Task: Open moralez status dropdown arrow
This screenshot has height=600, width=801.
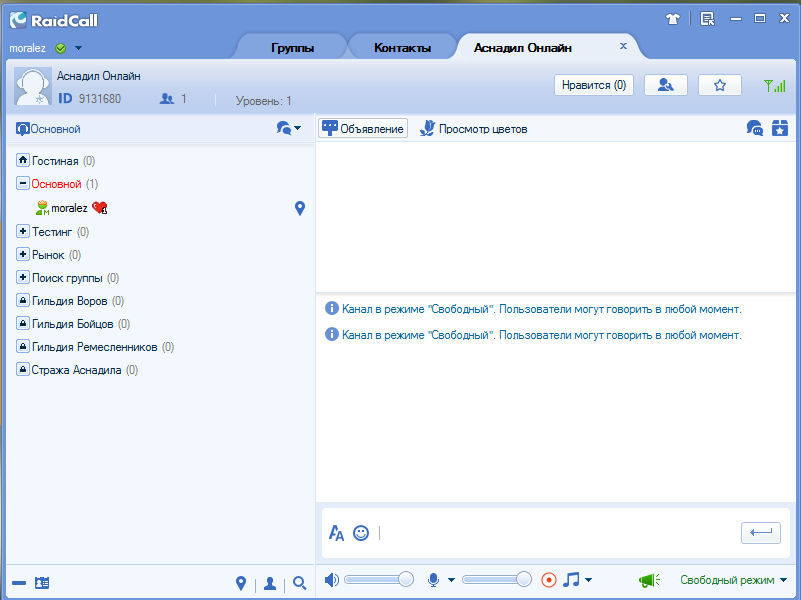Action: 78,48
